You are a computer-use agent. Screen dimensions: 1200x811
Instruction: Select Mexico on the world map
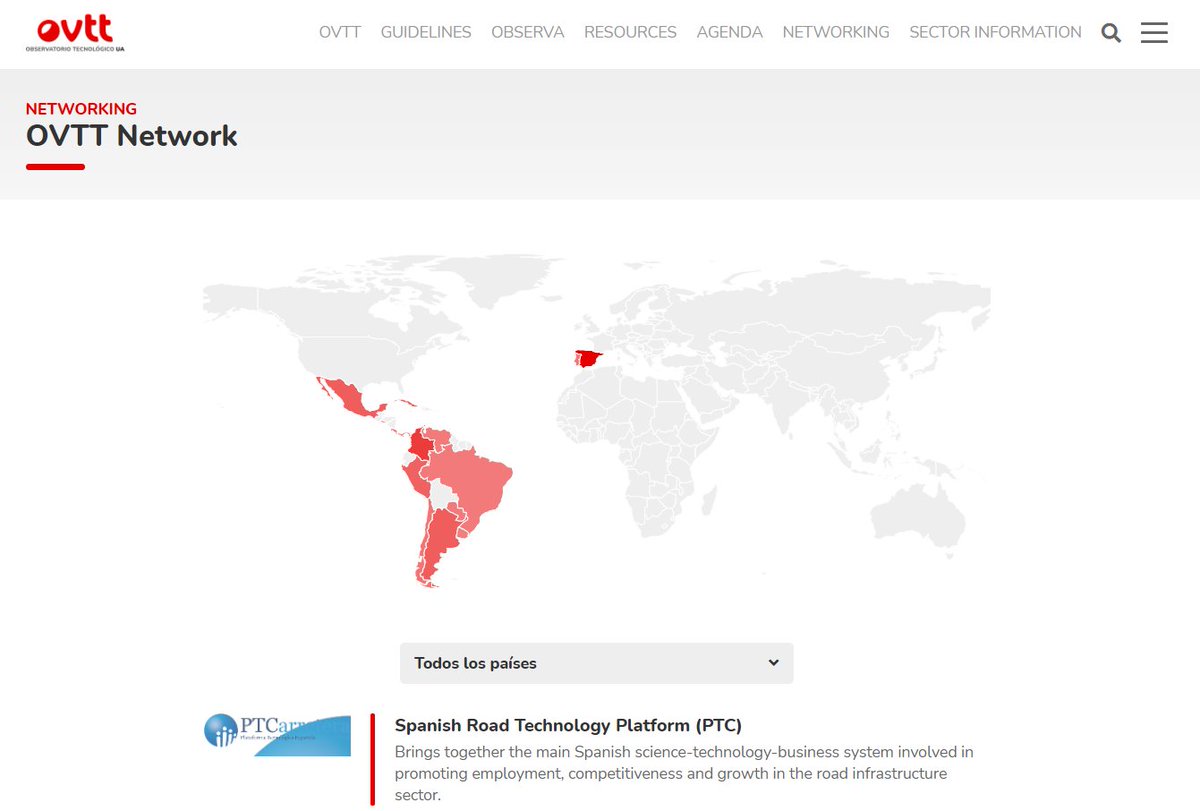point(352,397)
